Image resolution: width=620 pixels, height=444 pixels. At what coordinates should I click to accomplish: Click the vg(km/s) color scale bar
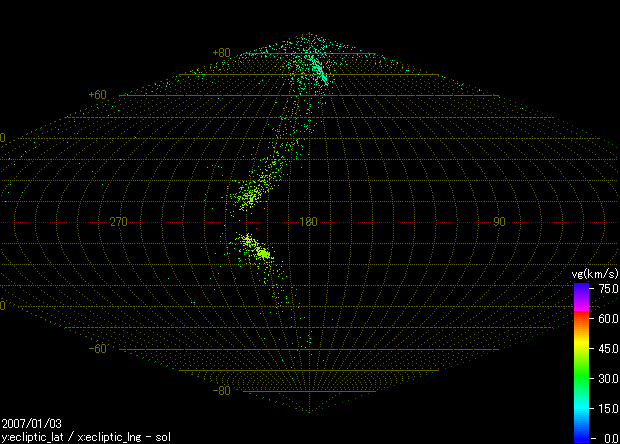point(581,362)
